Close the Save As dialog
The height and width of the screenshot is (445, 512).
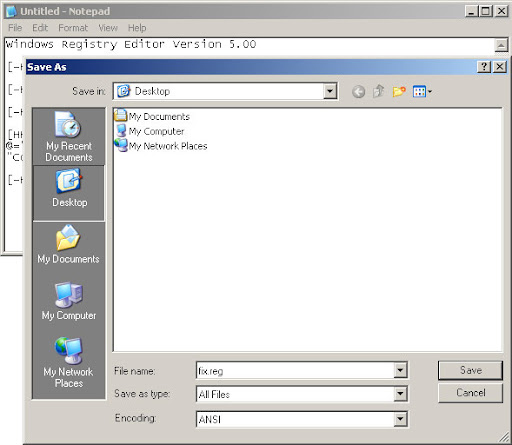[500, 67]
